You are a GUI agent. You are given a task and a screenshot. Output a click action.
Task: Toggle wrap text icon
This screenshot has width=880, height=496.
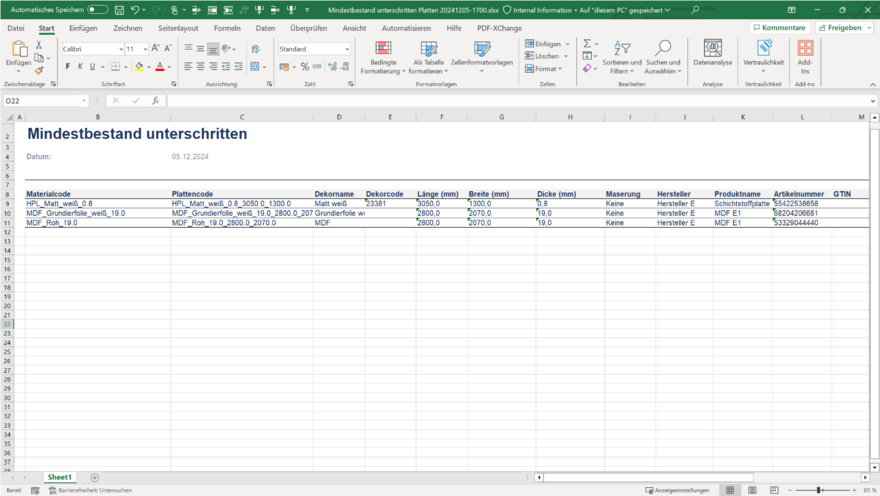tap(255, 49)
